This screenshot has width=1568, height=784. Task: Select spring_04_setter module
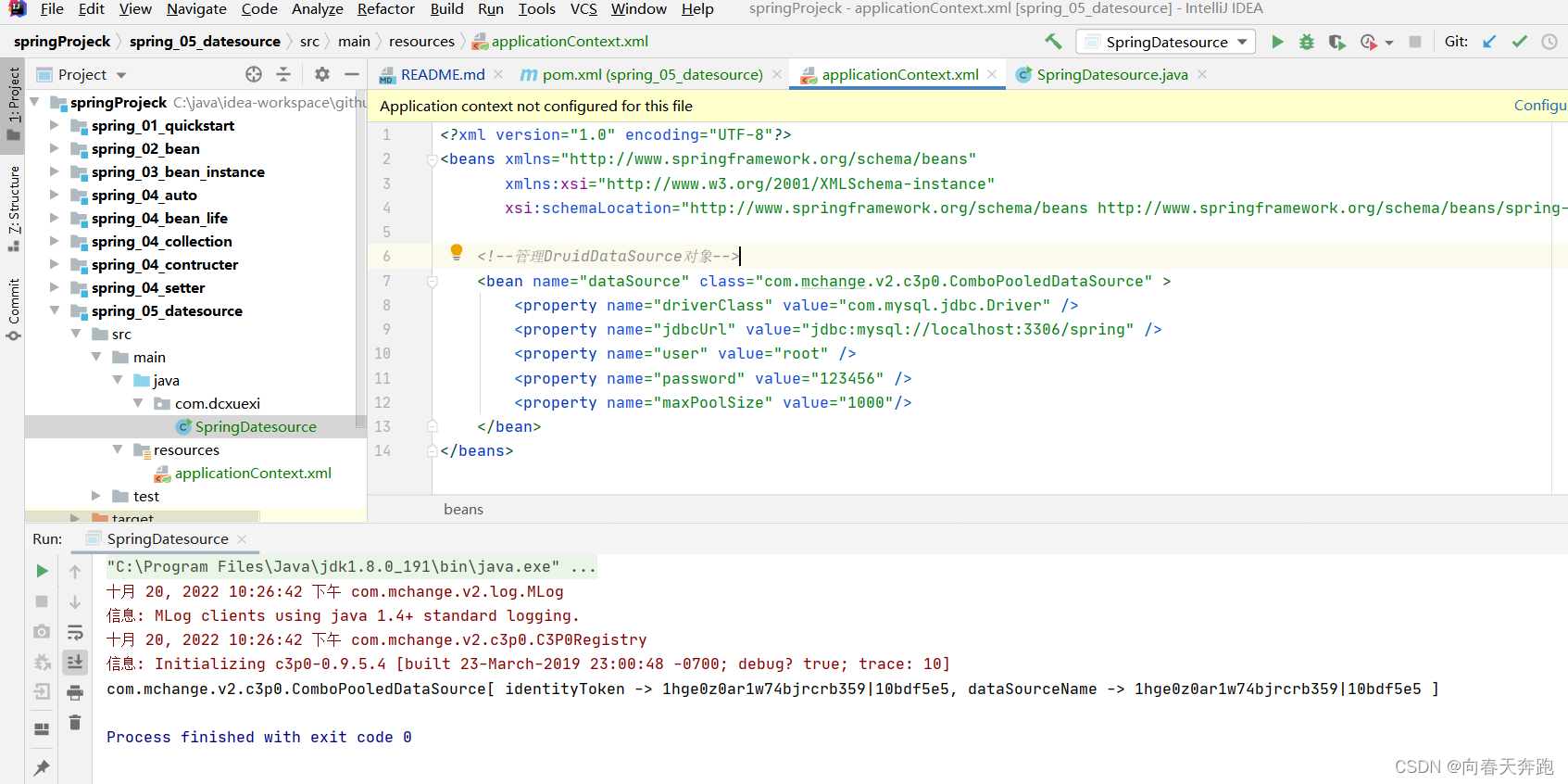point(148,287)
